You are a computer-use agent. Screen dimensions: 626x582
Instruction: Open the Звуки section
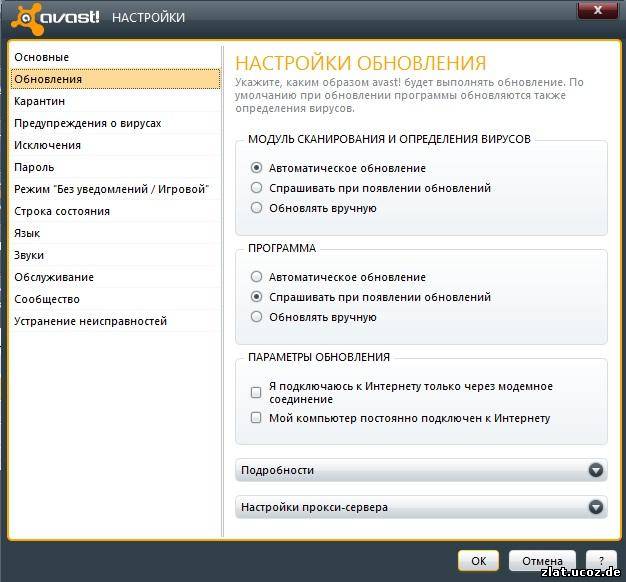(116, 255)
